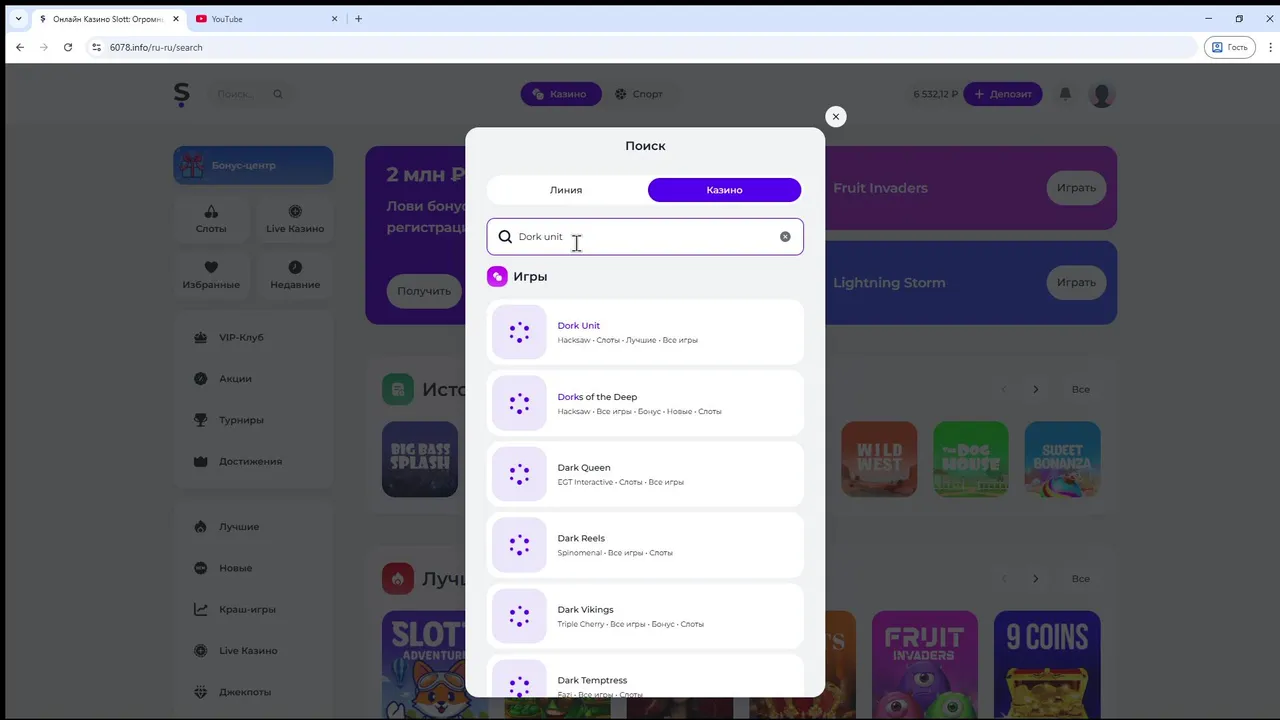View site information icon in address bar
This screenshot has height=720, width=1280.
coord(96,47)
